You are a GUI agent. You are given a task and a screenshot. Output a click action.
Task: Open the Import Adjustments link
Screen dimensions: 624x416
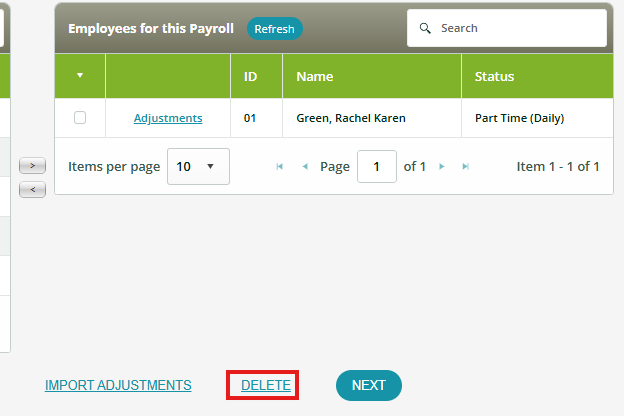click(118, 385)
